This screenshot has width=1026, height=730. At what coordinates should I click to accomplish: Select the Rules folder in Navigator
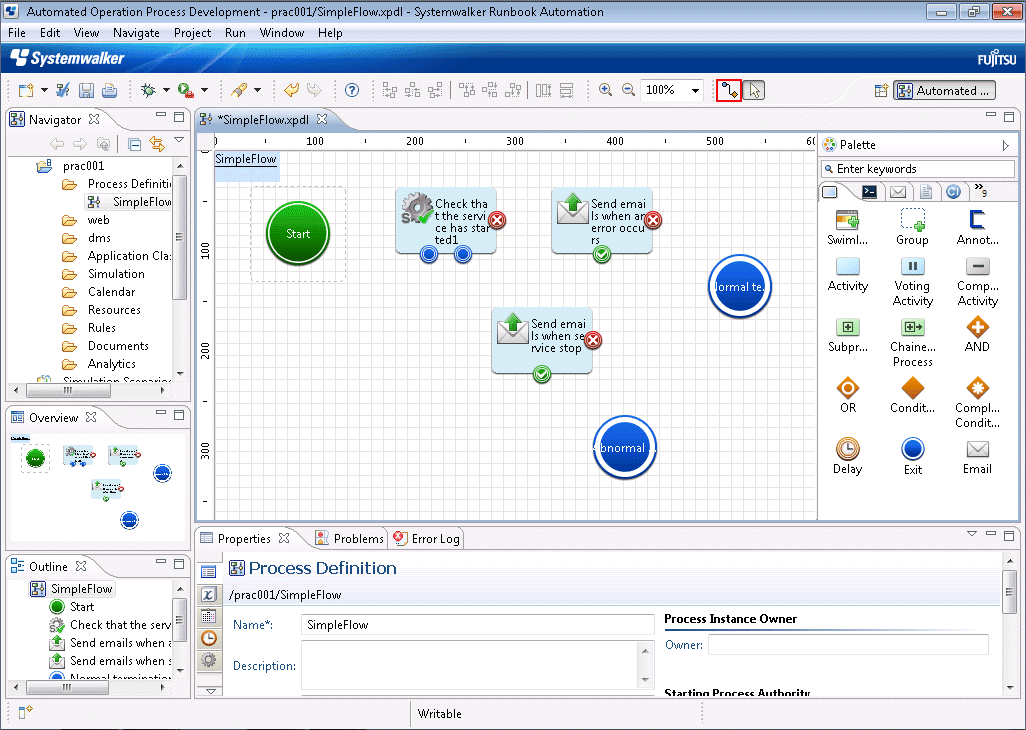[89, 328]
